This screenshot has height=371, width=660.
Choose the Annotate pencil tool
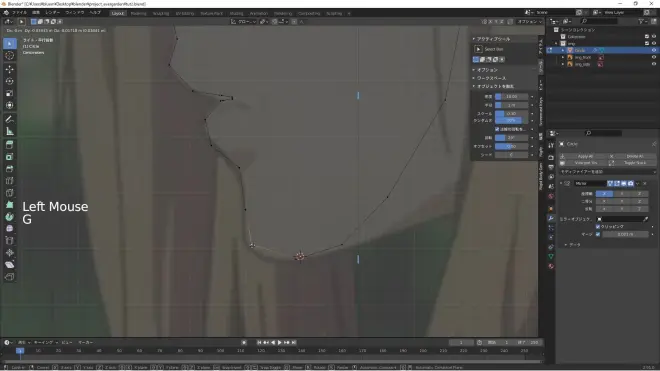pos(10,119)
